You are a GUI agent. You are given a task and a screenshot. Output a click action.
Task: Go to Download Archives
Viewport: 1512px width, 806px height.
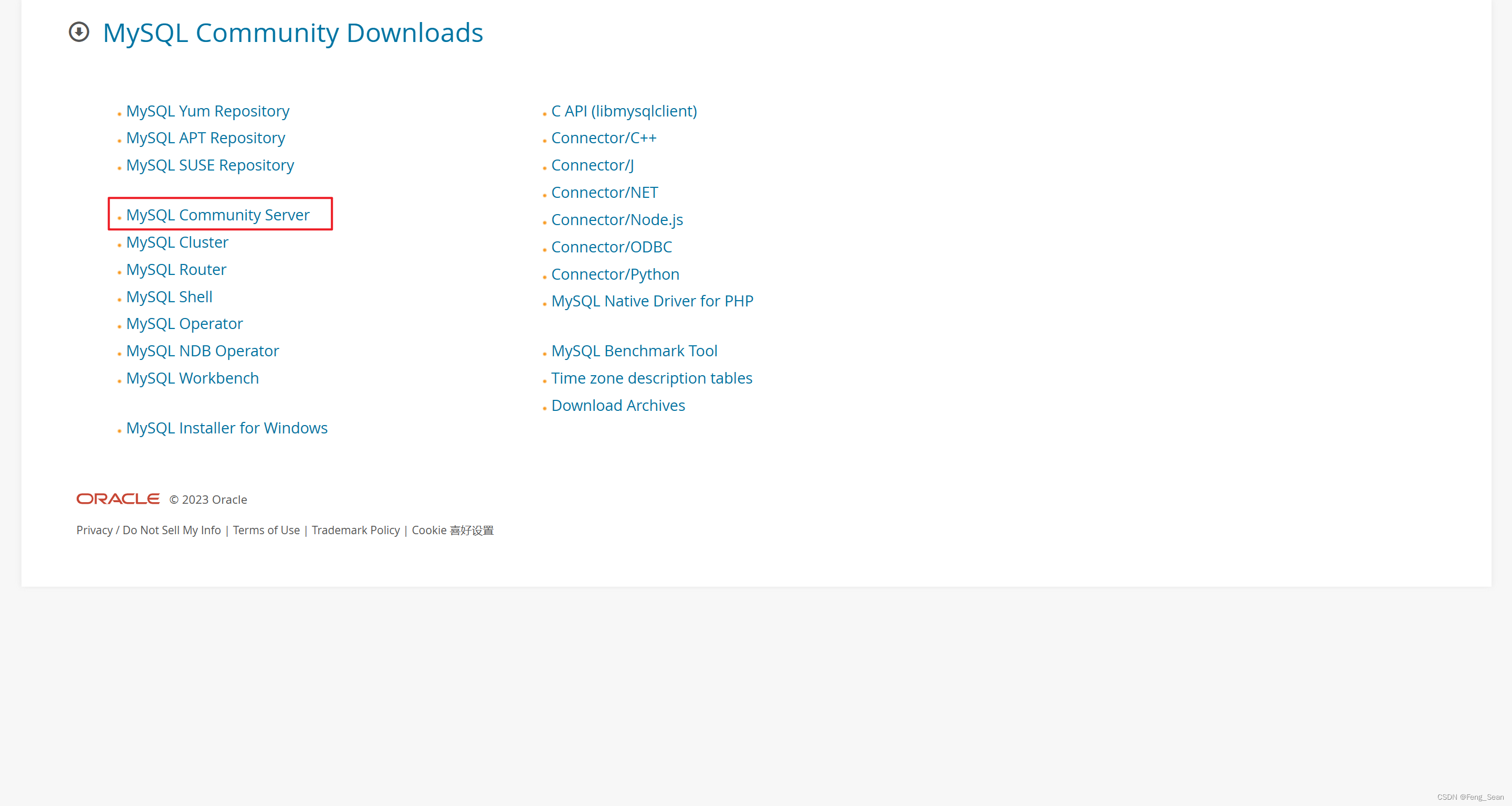point(618,405)
